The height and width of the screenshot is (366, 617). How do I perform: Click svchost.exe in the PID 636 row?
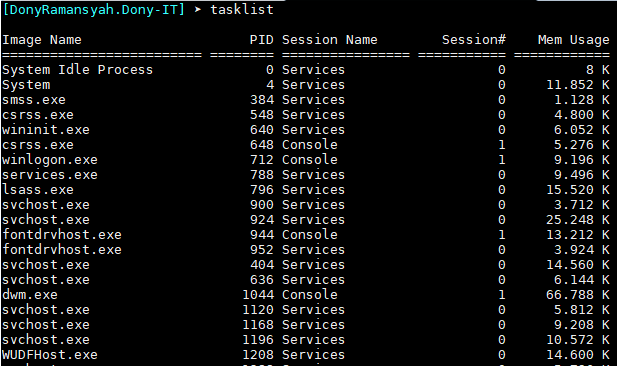point(46,280)
